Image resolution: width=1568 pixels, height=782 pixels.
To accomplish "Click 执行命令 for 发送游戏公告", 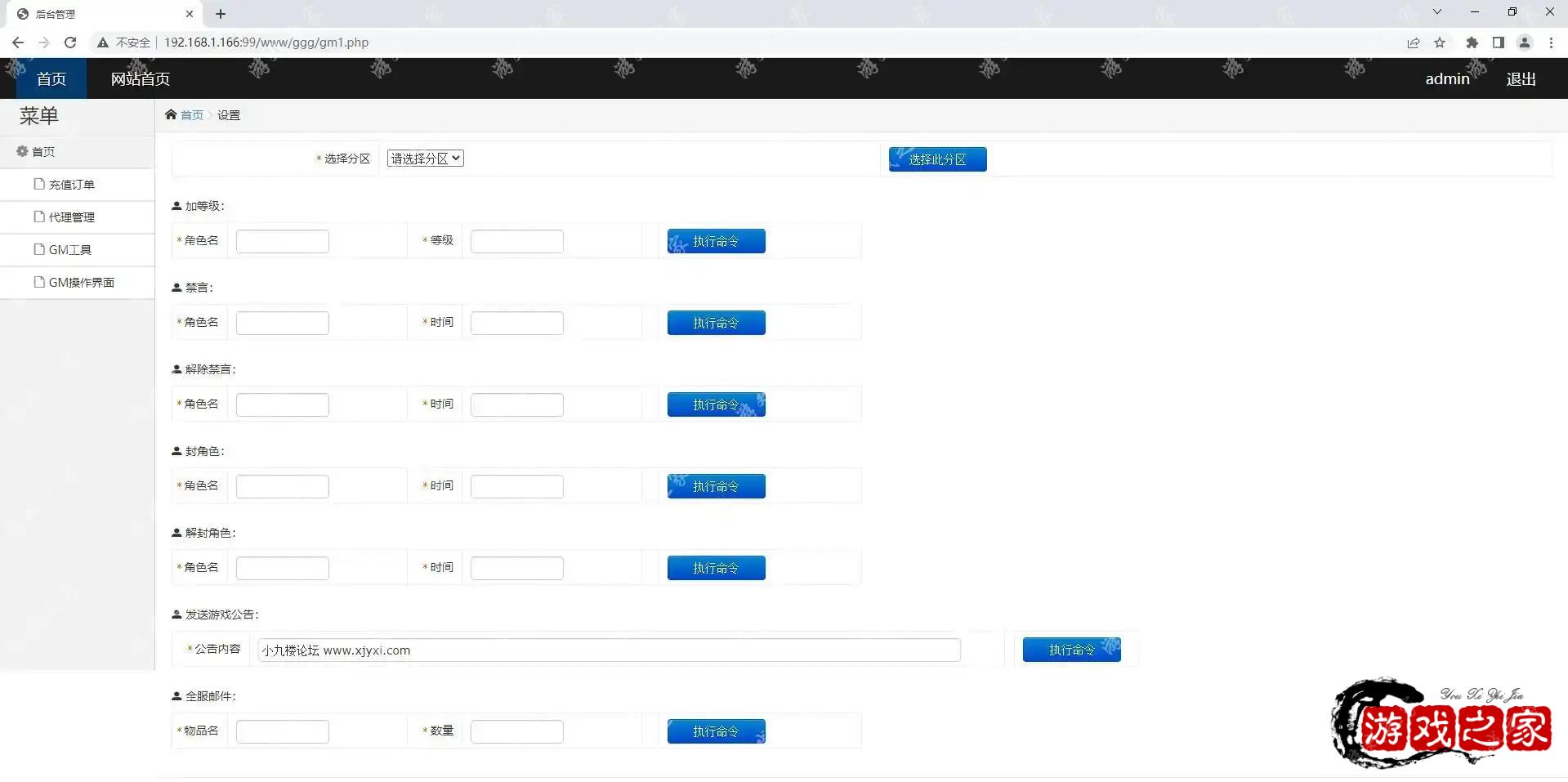I will point(1071,650).
